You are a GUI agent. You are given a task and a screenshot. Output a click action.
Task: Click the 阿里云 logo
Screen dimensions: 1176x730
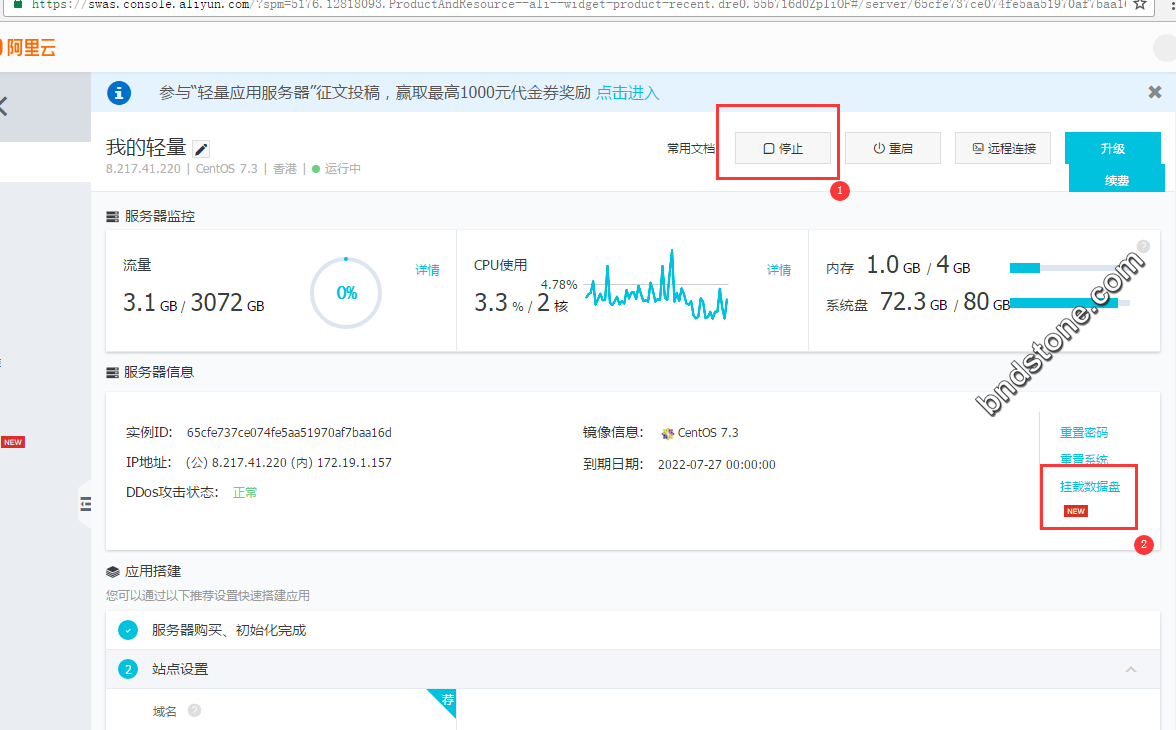(x=28, y=48)
